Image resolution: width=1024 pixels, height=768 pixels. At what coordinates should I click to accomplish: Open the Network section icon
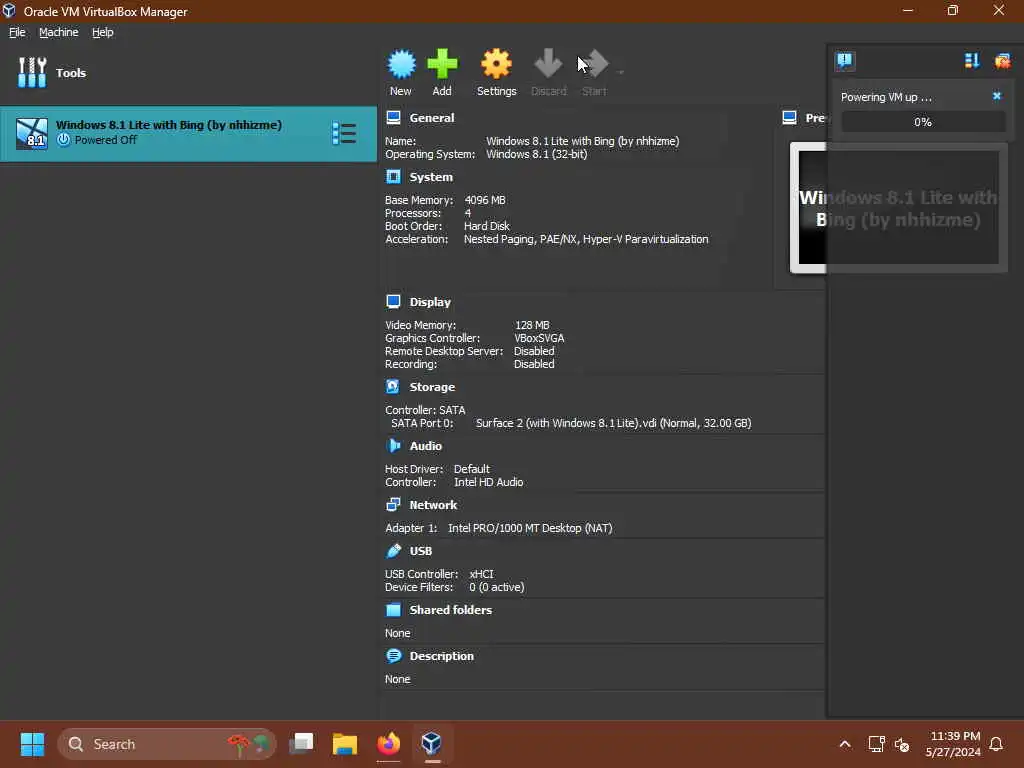click(x=393, y=505)
